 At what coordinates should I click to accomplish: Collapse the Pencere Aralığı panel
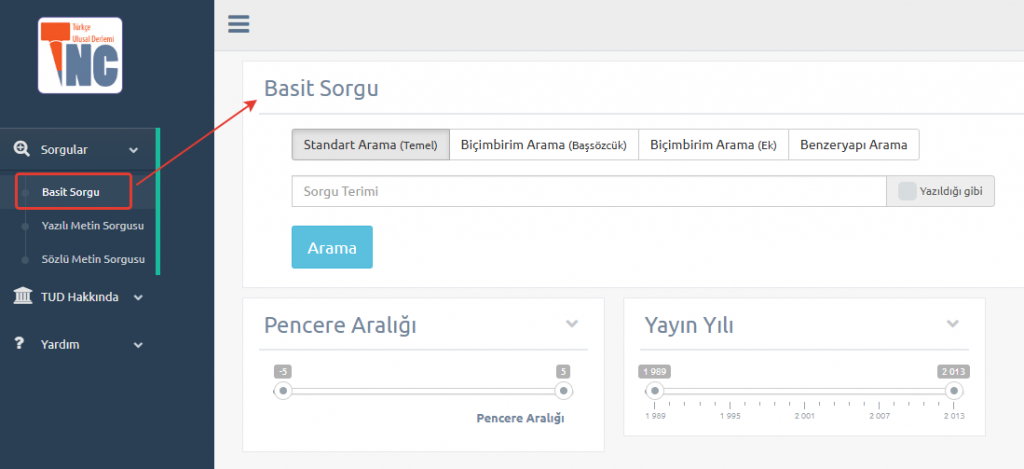click(572, 324)
